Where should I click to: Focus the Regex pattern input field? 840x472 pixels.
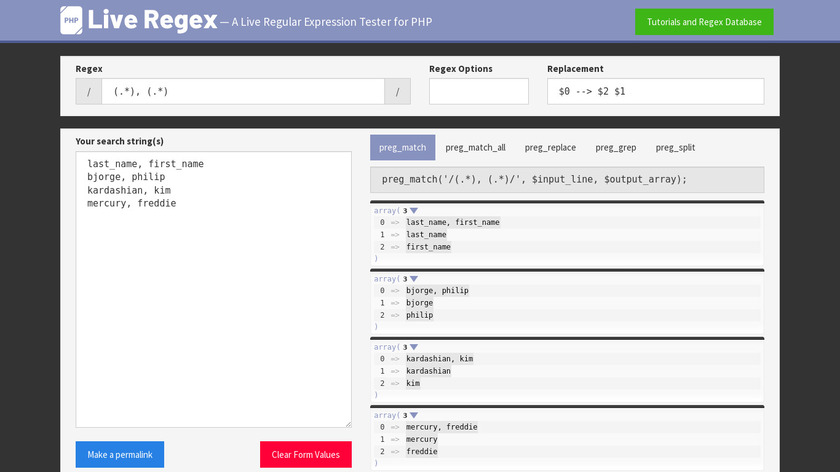(243, 92)
